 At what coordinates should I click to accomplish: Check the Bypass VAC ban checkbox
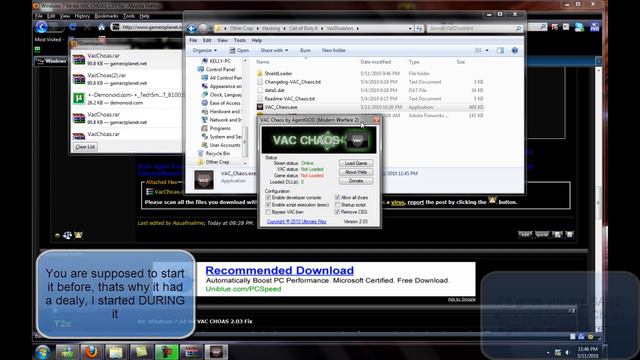coord(268,212)
